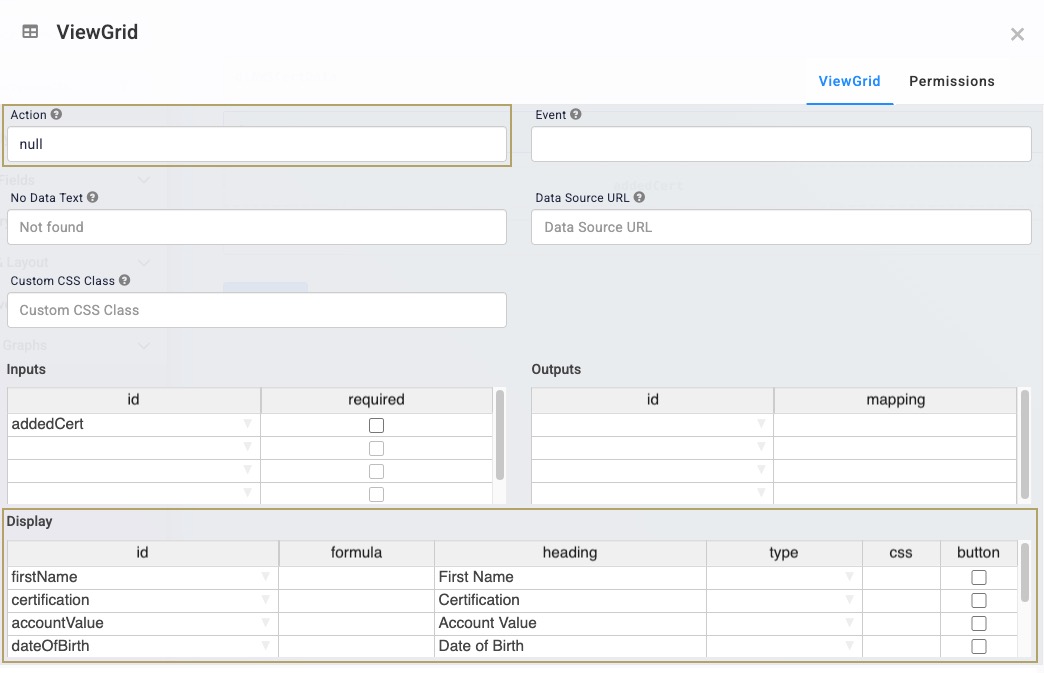1044x673 pixels.
Task: Enable the button checkbox for firstName row
Action: pyautogui.click(x=979, y=577)
